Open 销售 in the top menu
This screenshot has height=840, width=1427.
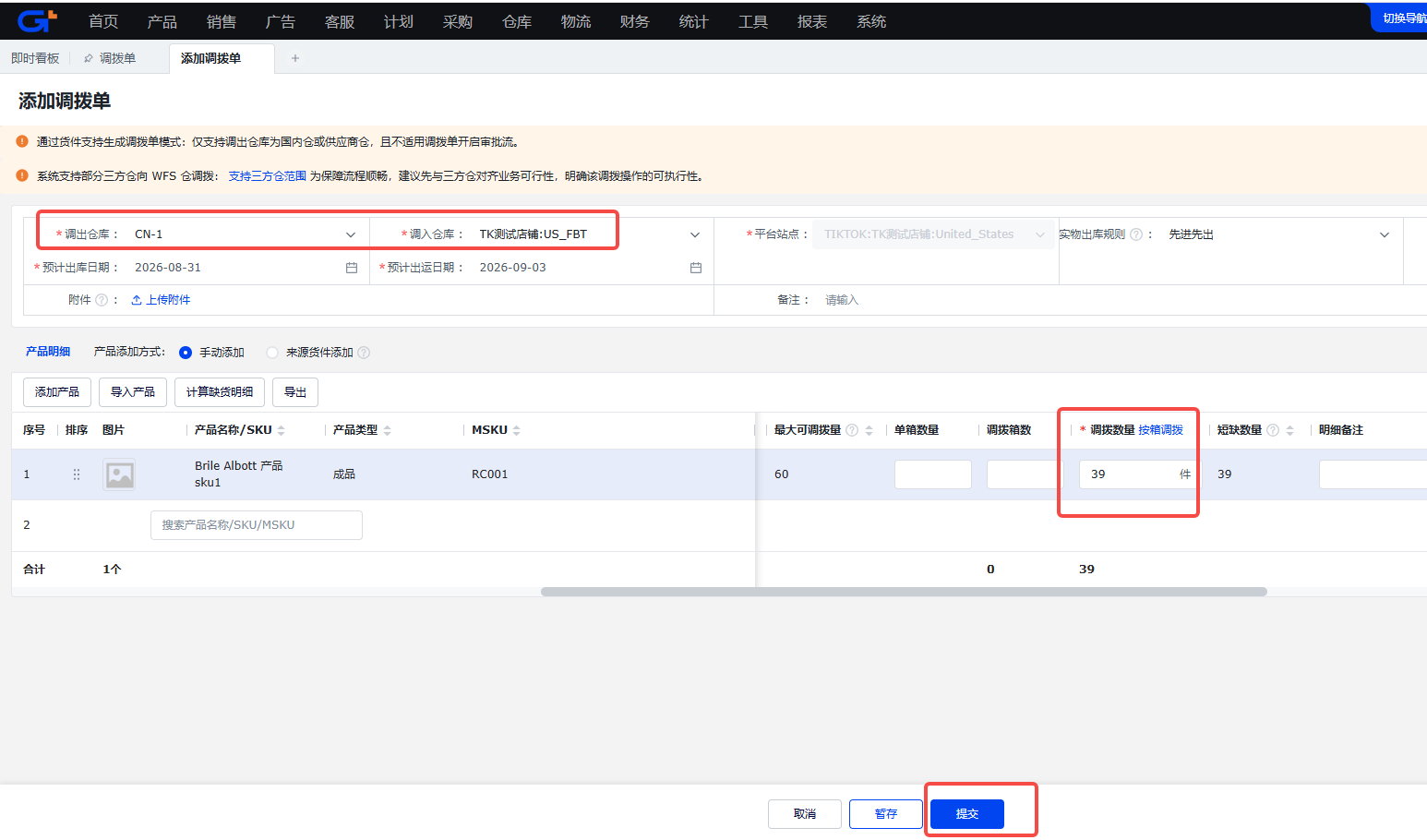click(x=222, y=21)
